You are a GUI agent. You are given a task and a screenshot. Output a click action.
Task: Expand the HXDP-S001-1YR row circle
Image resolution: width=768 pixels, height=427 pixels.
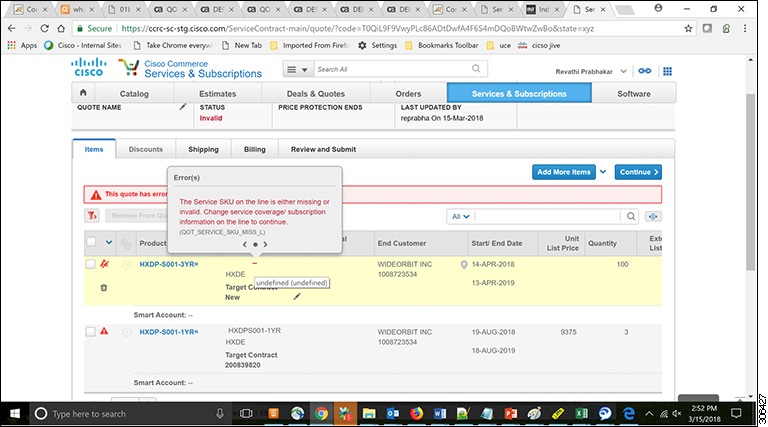(x=127, y=332)
